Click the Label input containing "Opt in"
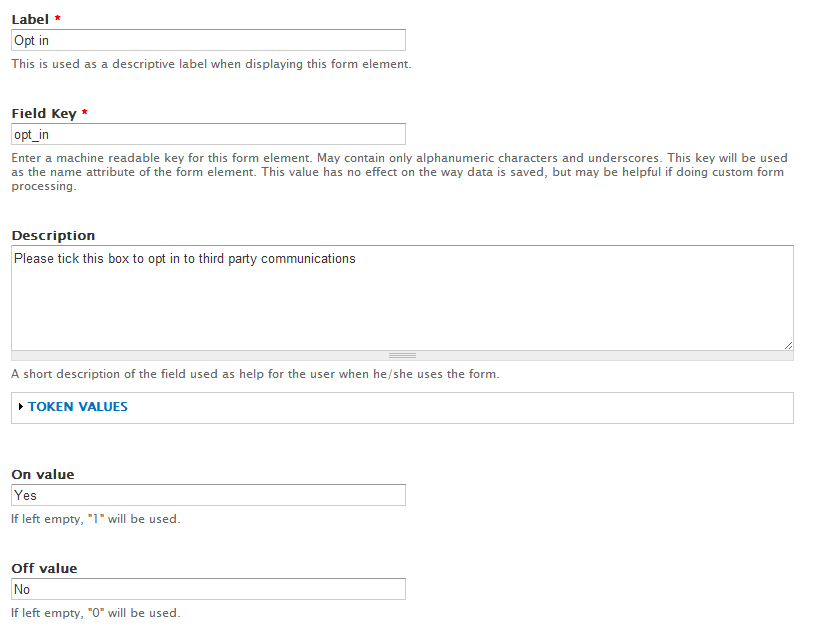Image resolution: width=819 pixels, height=629 pixels. pos(208,40)
